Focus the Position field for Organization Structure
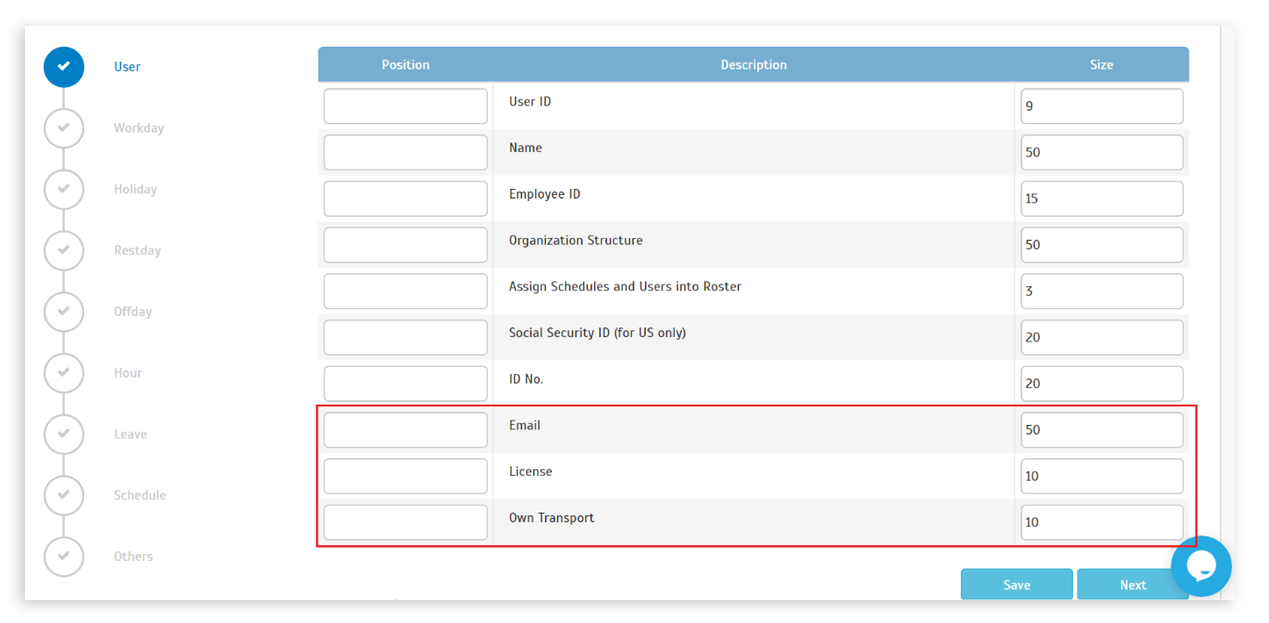1269x623 pixels. tap(405, 245)
